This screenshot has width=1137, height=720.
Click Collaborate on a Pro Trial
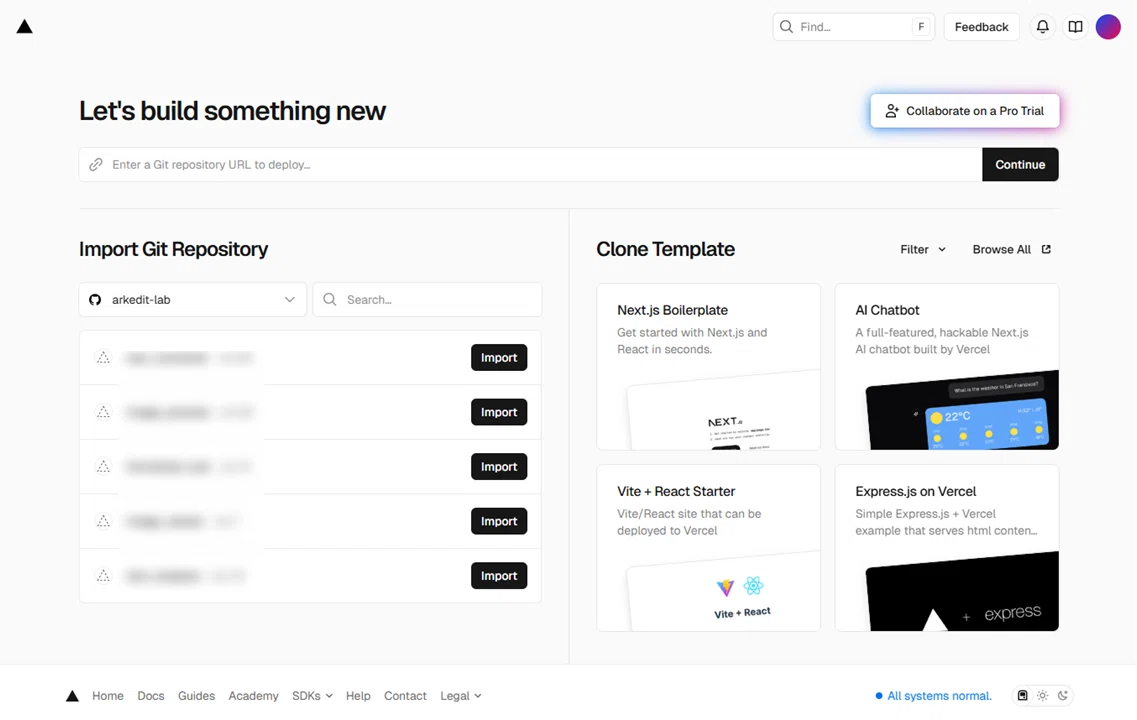tap(964, 111)
